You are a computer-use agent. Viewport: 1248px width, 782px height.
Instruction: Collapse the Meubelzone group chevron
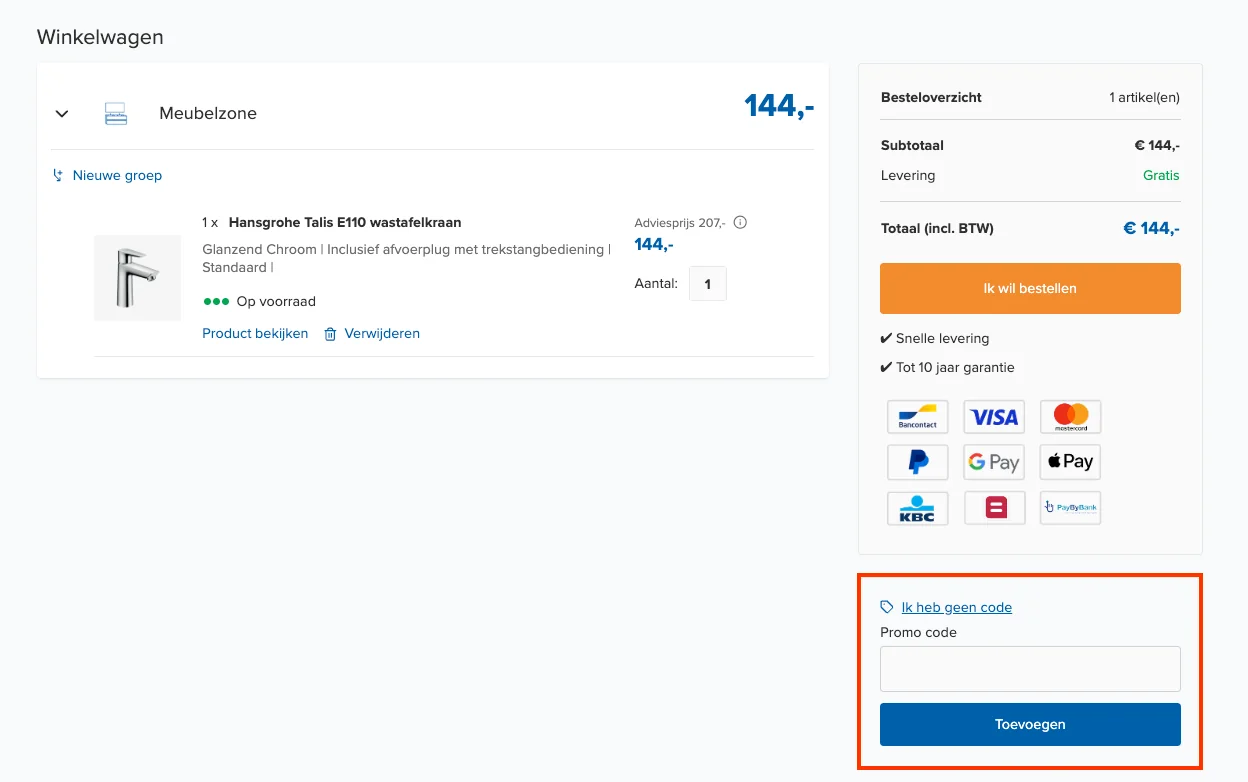62,113
